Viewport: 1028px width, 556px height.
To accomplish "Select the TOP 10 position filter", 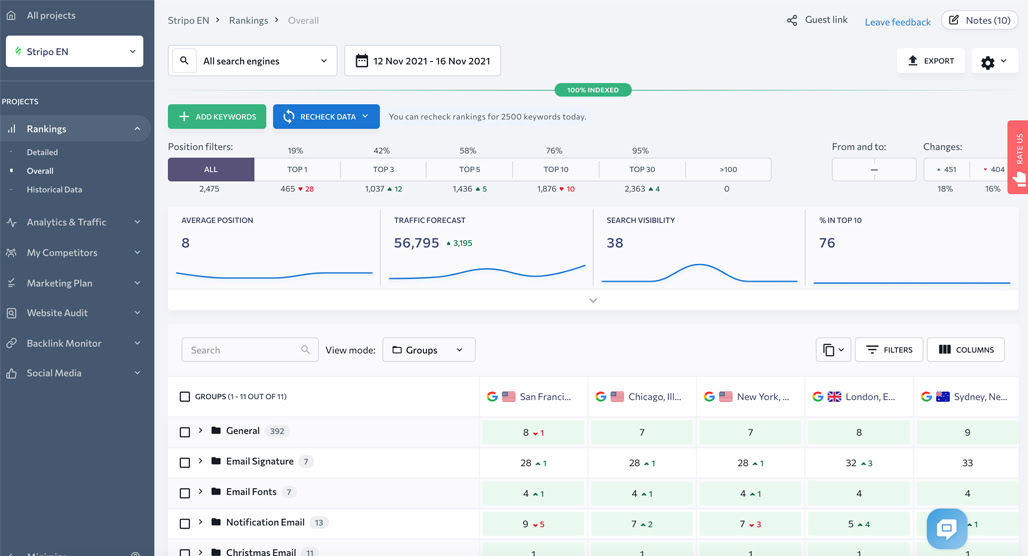I will point(556,169).
